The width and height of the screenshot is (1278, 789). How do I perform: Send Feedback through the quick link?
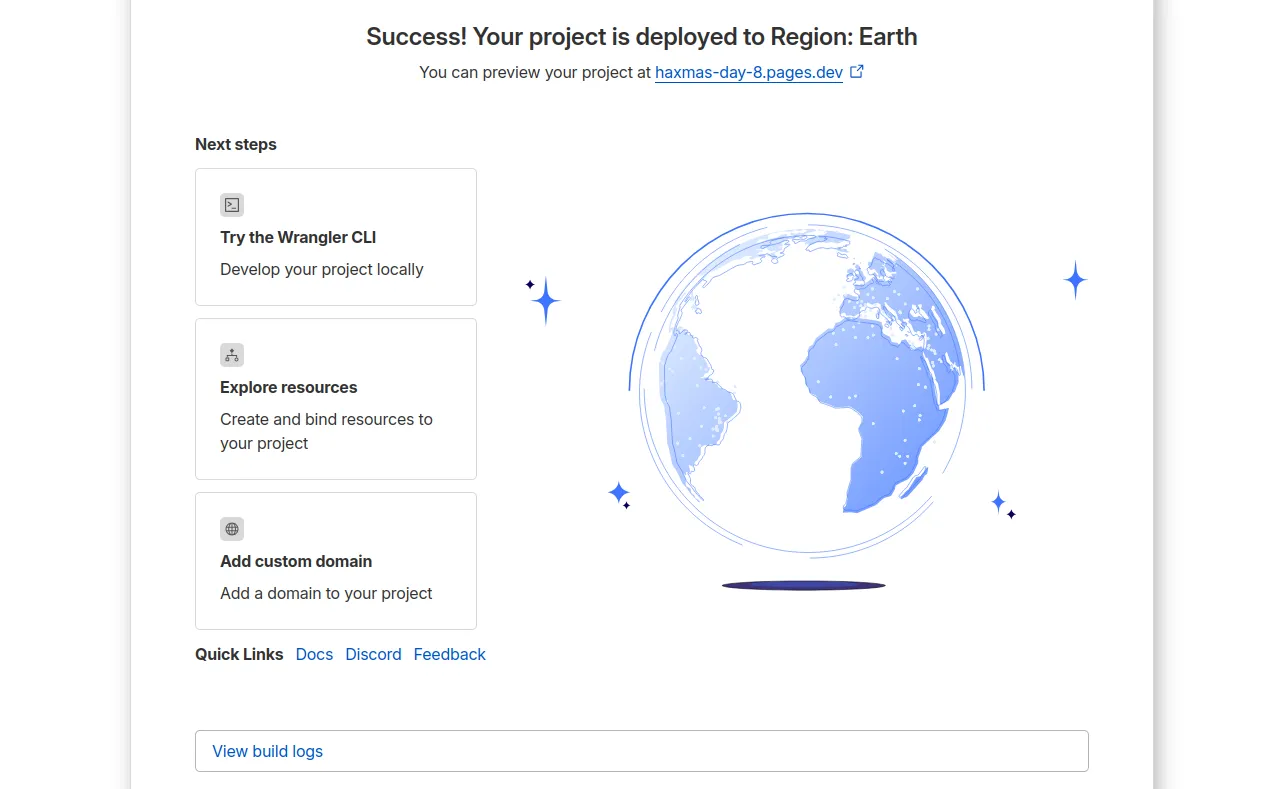coord(449,654)
